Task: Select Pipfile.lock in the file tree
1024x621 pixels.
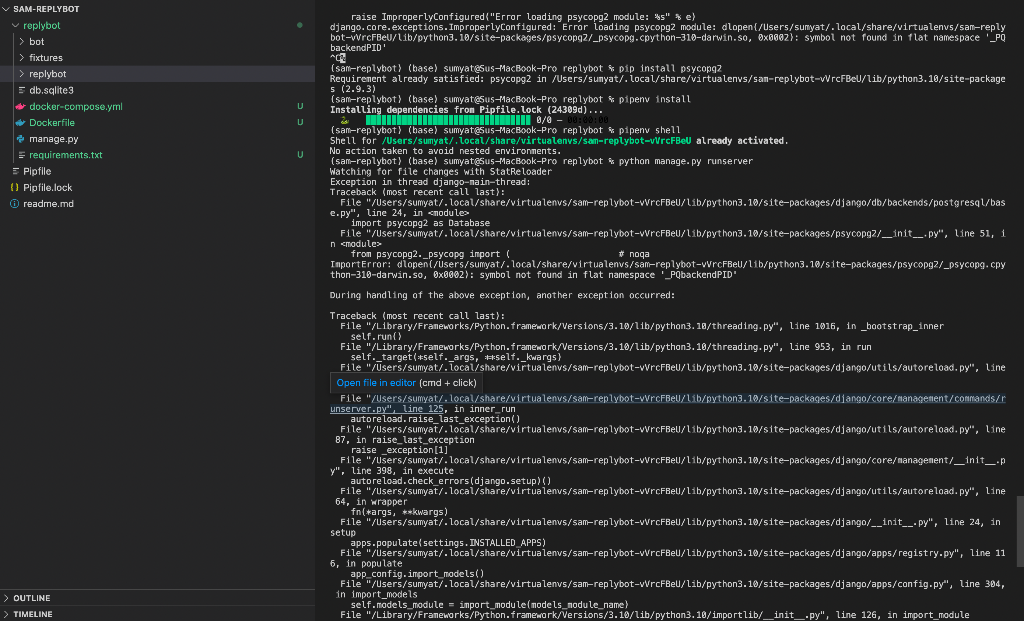Action: [48, 187]
